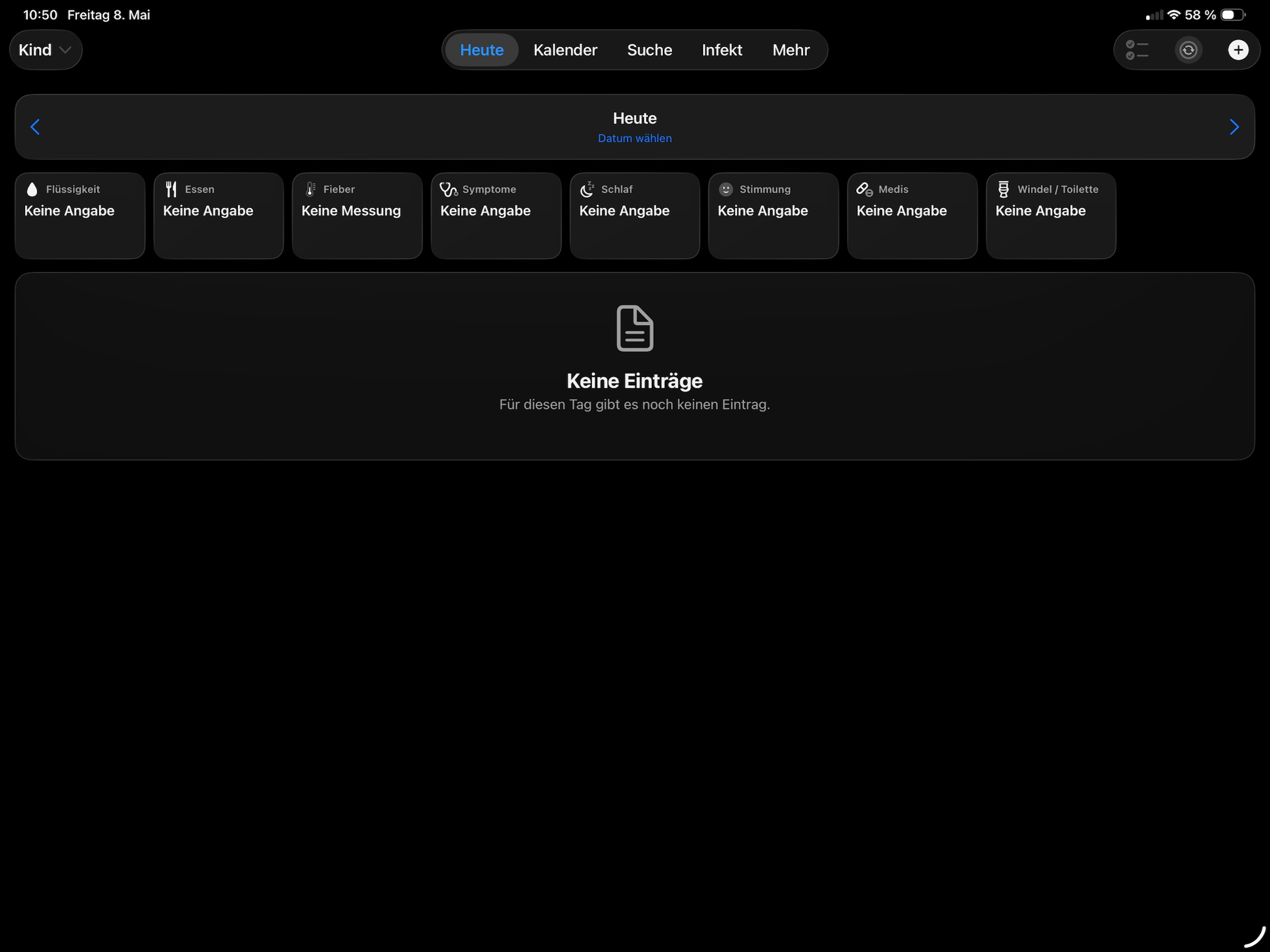Open the Stimmung Keine Angabe value
The image size is (1270, 952).
pyautogui.click(x=762, y=211)
